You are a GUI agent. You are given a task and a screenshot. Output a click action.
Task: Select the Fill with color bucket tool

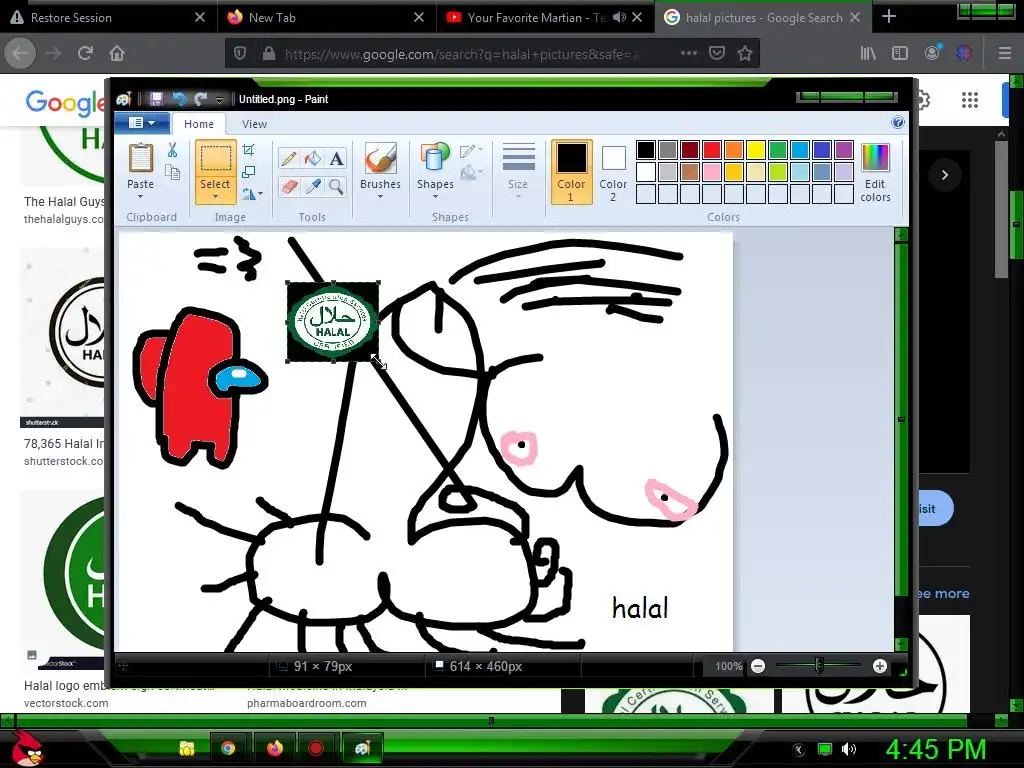click(x=313, y=158)
